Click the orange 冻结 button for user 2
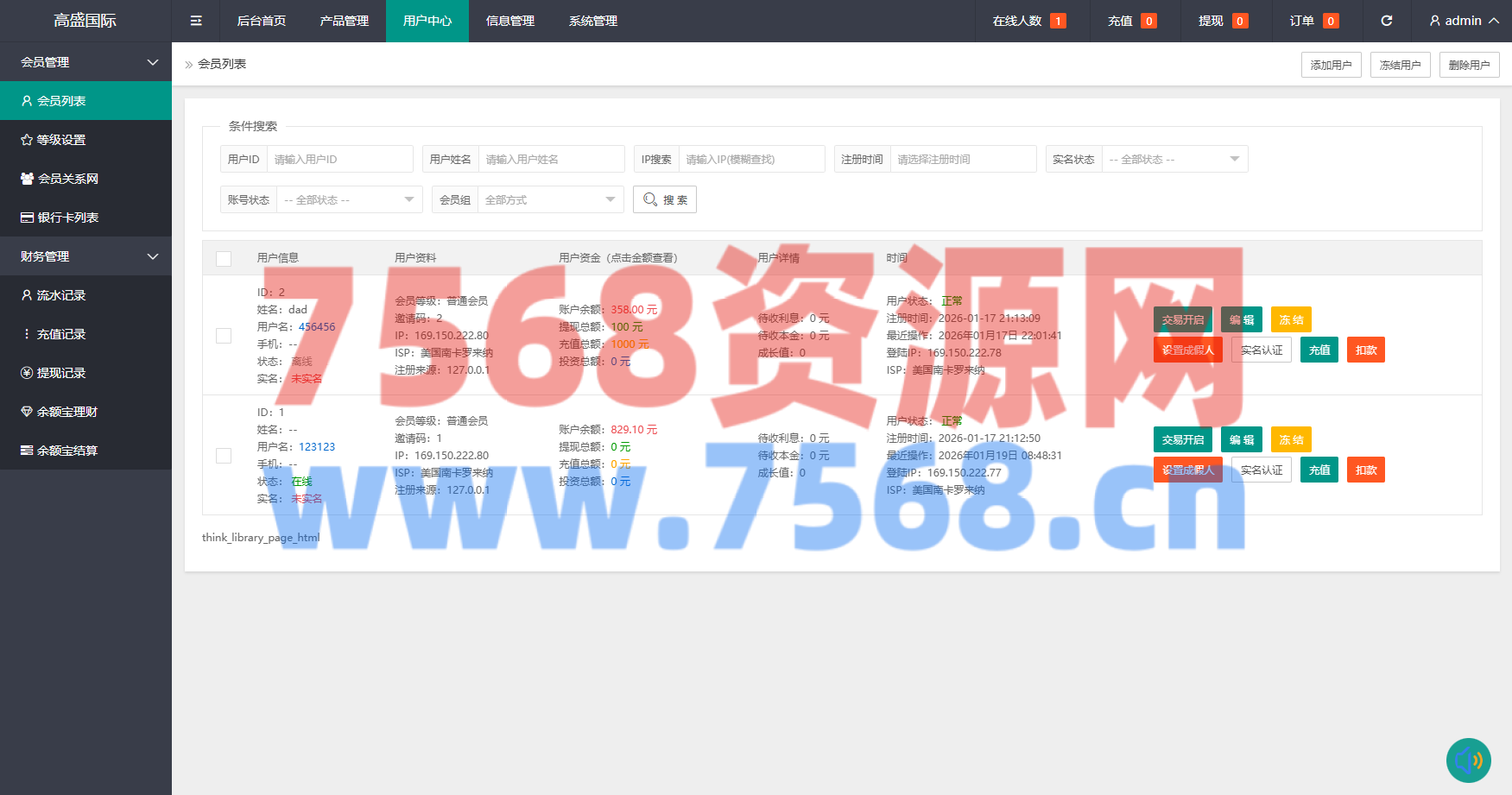This screenshot has height=795, width=1512. pos(1291,319)
